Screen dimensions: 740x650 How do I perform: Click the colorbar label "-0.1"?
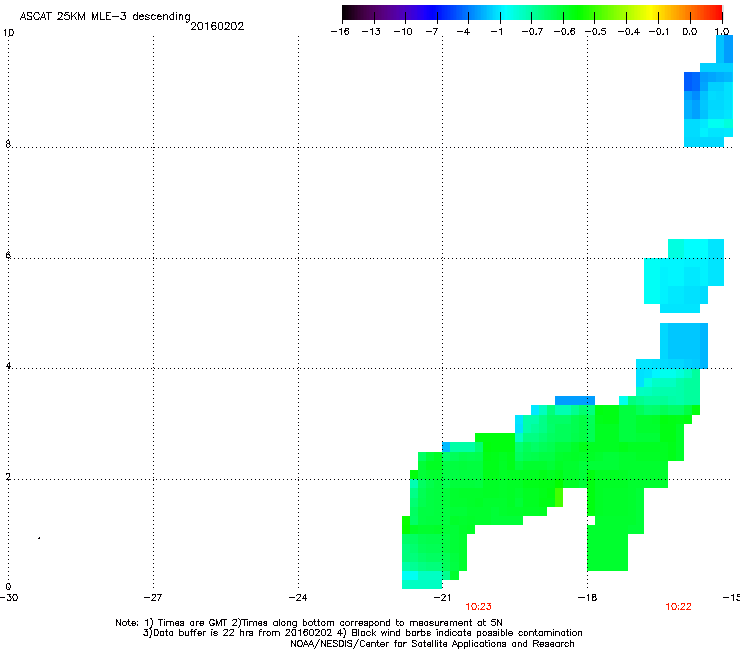tap(659, 32)
